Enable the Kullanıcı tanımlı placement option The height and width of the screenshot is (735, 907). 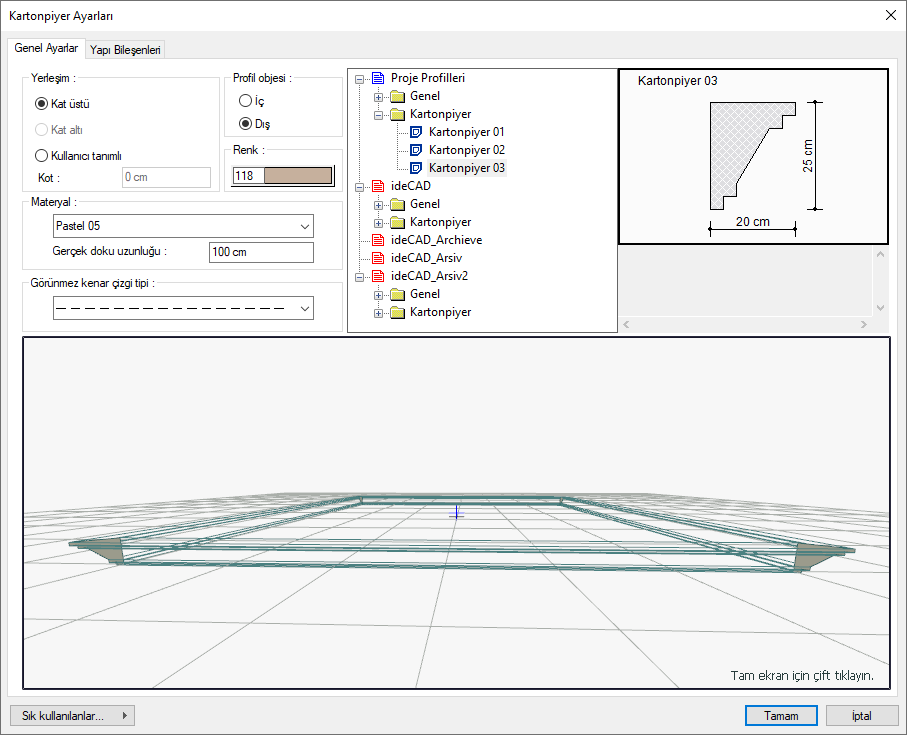pos(42,155)
